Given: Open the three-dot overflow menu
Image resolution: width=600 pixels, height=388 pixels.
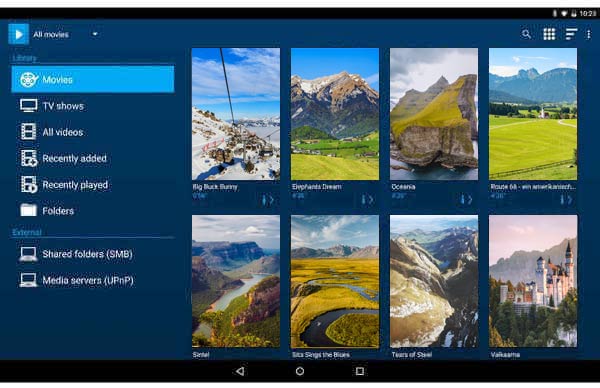Looking at the screenshot, I should click(x=589, y=34).
